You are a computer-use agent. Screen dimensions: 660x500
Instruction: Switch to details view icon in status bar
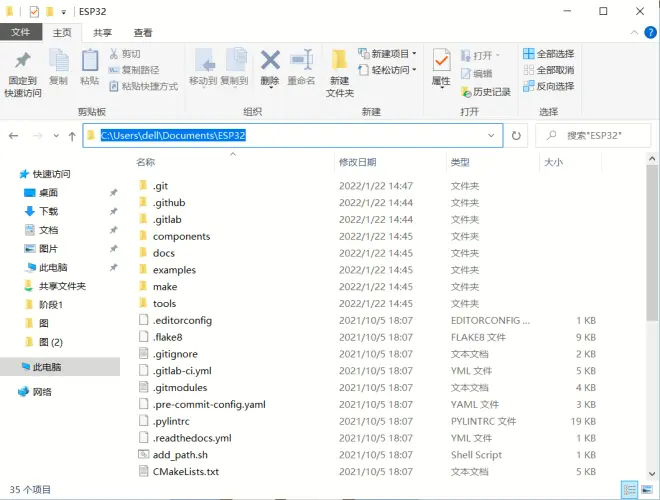click(630, 489)
